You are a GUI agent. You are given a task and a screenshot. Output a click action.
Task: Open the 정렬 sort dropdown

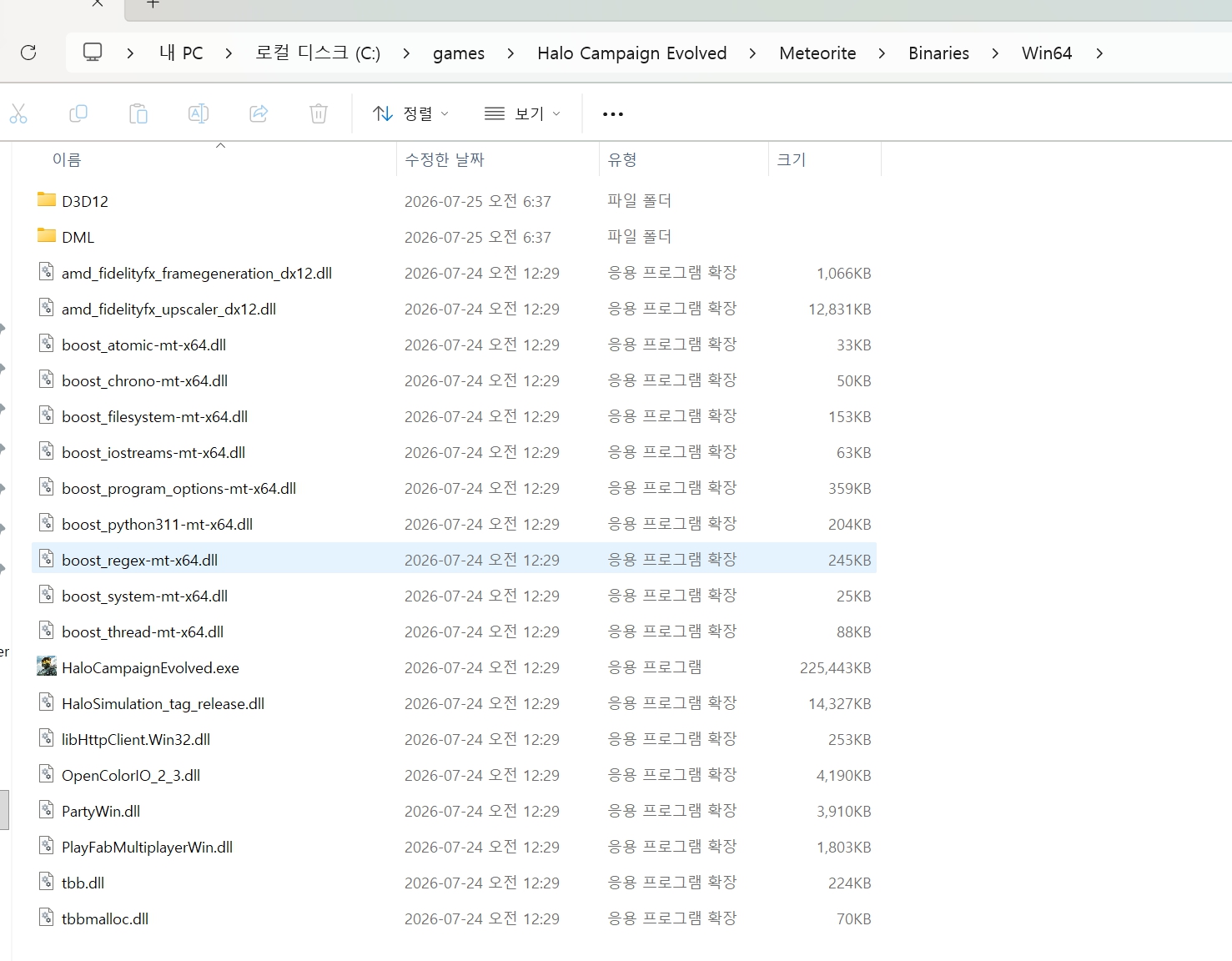pos(410,113)
